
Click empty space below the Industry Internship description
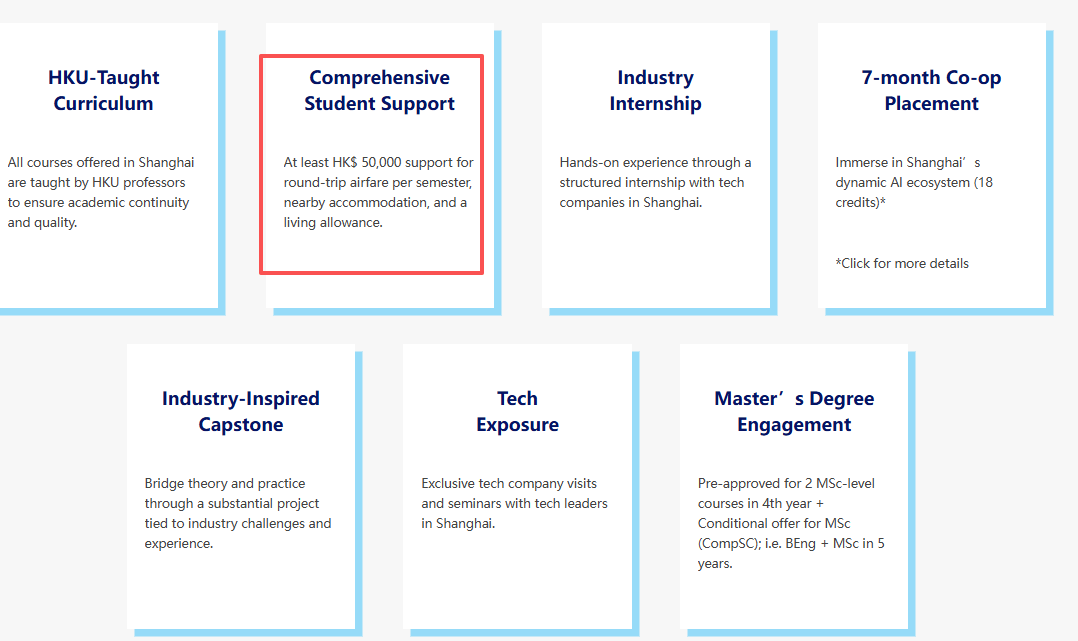pos(655,260)
